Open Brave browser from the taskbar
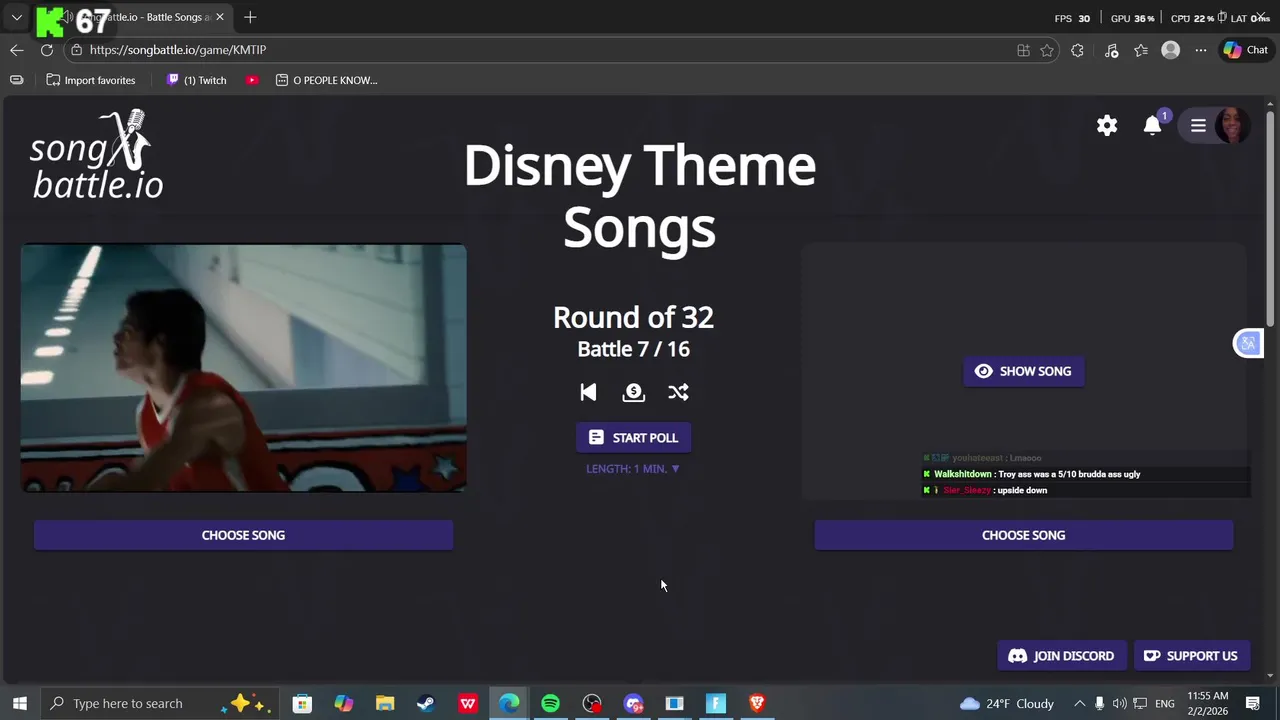Screen dimensions: 1280x720 pos(757,703)
